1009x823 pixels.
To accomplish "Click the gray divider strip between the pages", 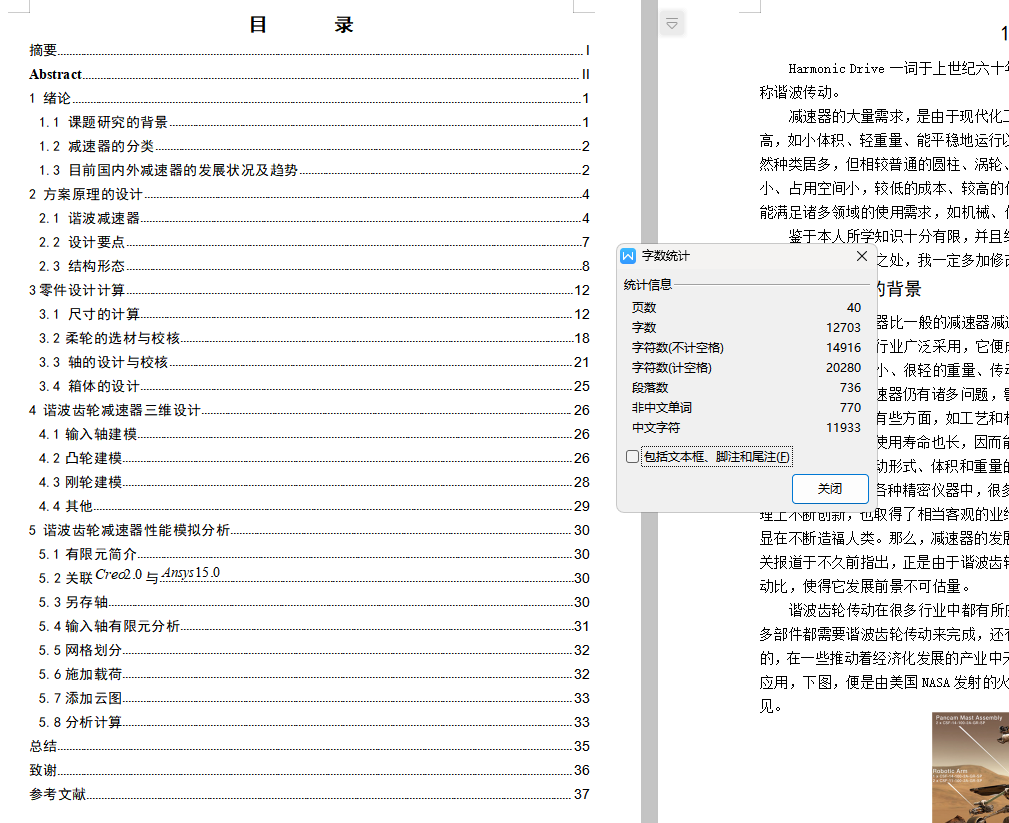I will click(651, 400).
